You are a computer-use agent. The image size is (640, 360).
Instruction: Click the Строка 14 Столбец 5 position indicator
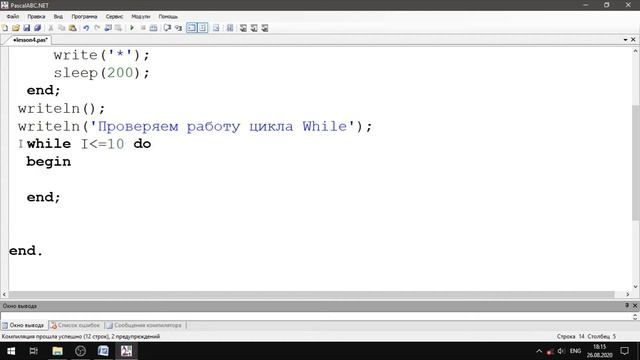586,337
